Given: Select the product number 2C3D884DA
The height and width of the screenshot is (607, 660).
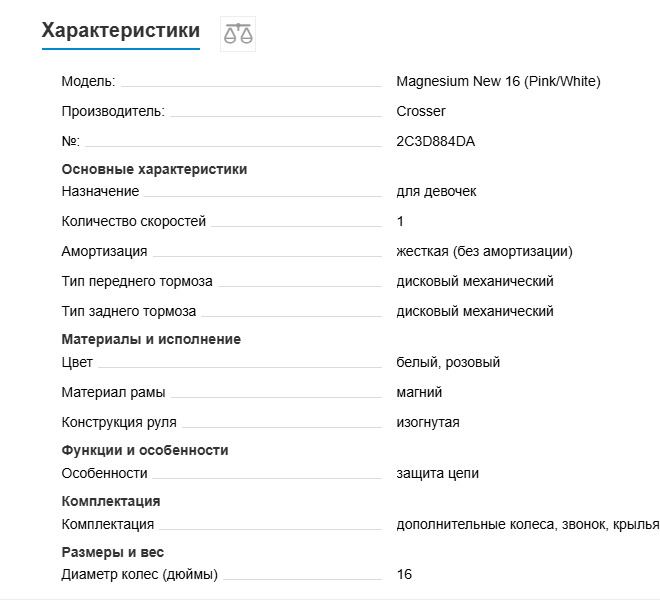Looking at the screenshot, I should (436, 141).
